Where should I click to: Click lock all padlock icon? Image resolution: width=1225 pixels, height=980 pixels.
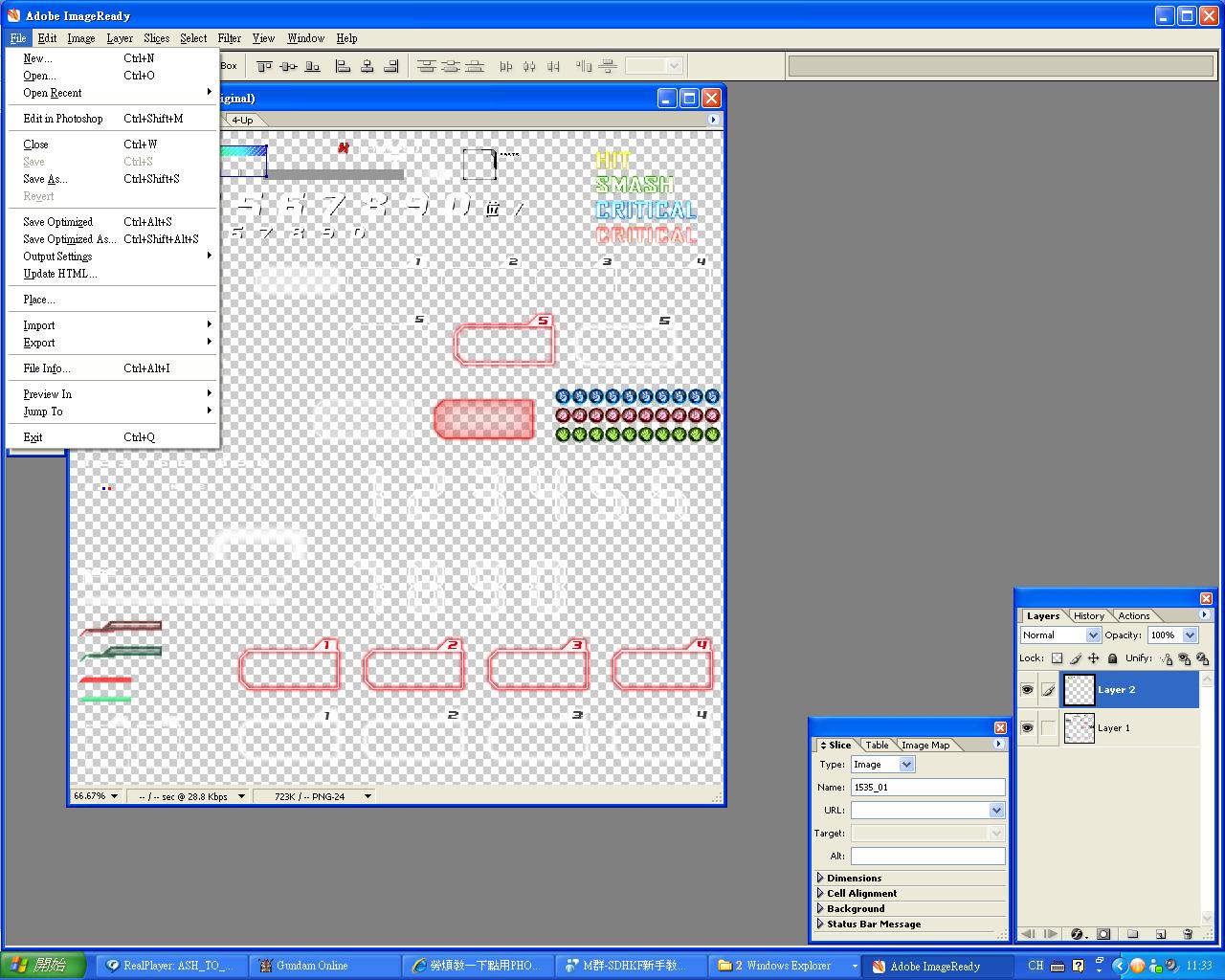[x=1112, y=658]
